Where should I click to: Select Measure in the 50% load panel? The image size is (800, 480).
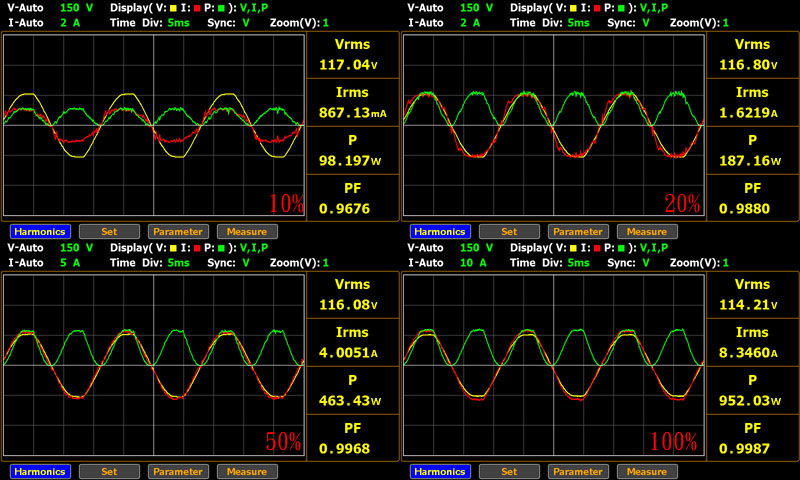247,471
